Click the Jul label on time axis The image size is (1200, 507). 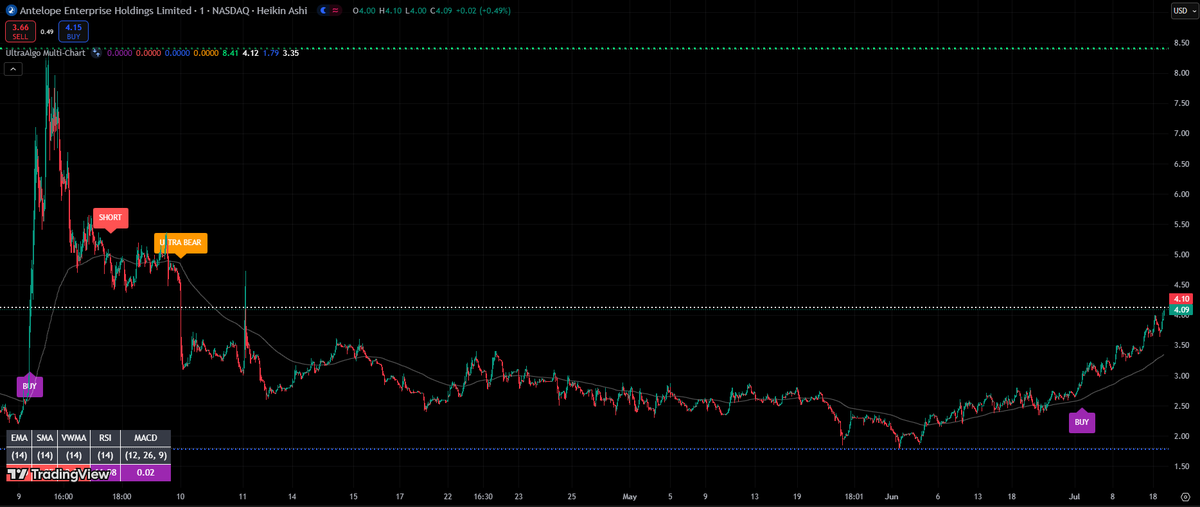[1075, 496]
